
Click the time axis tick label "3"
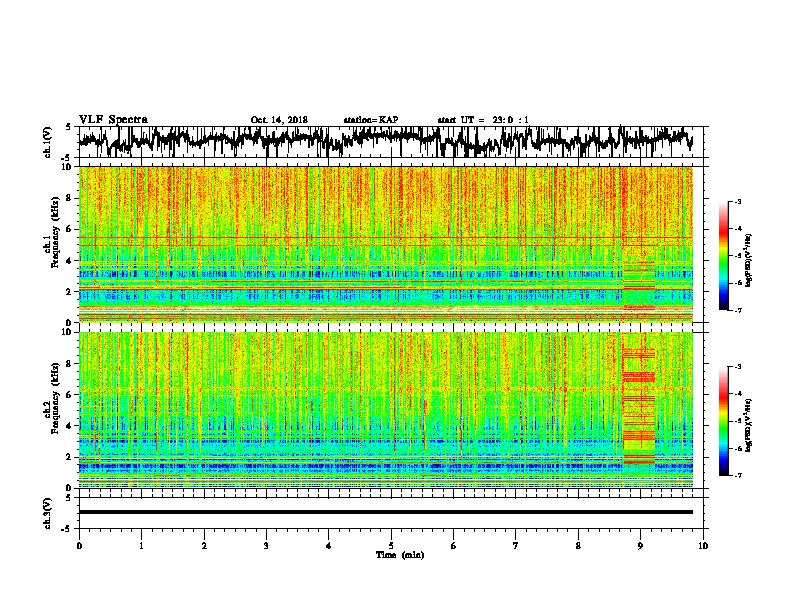266,546
